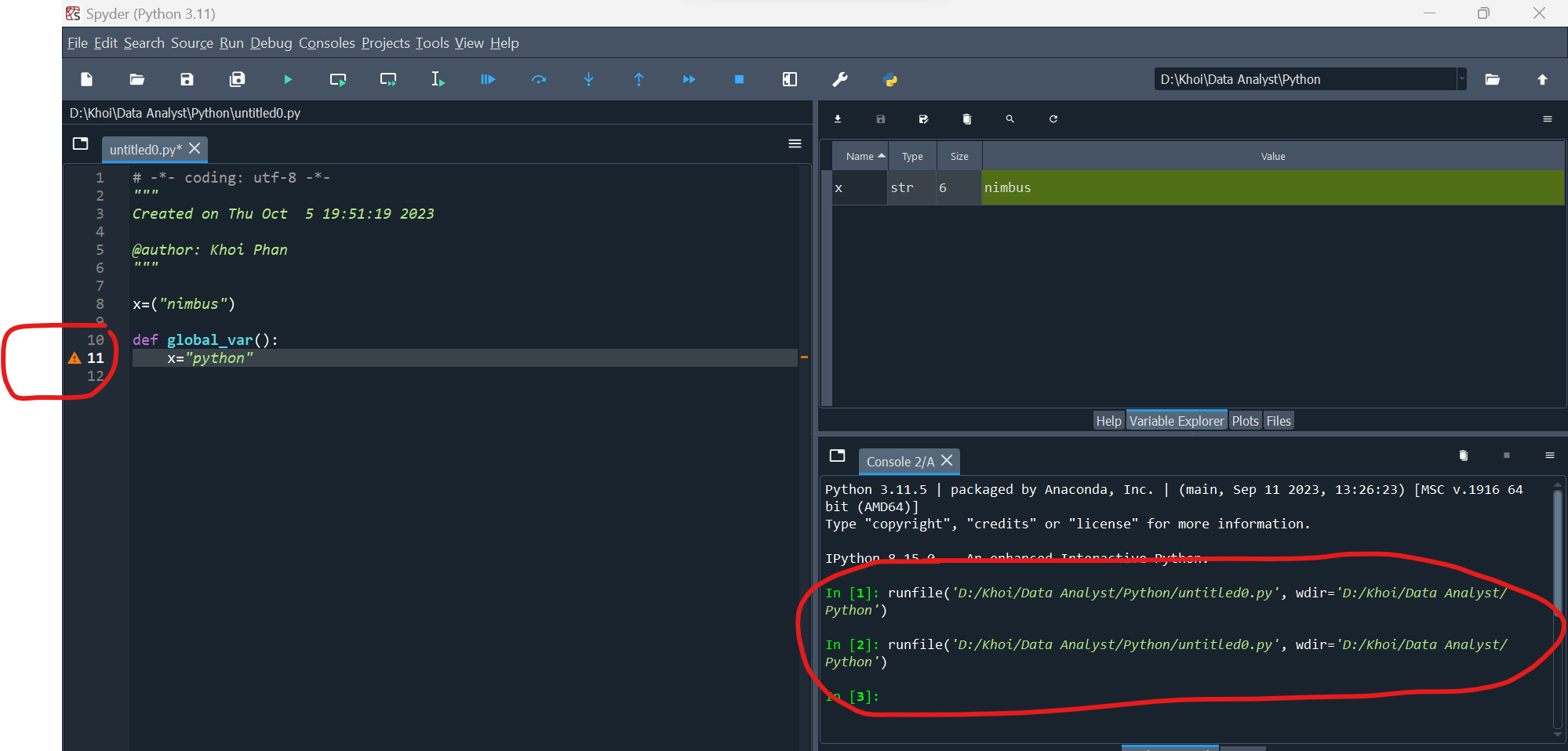This screenshot has height=751, width=1568.
Task: Open the File menu
Action: [78, 43]
